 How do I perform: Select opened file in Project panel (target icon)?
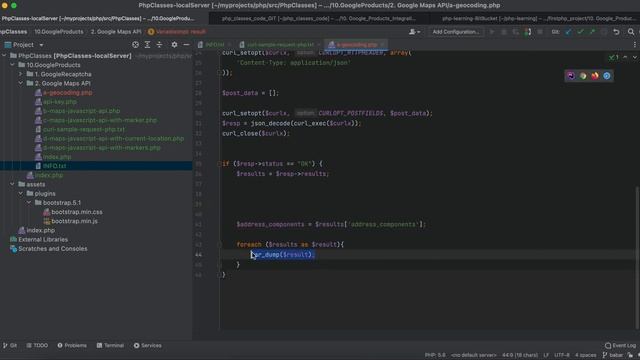tap(136, 44)
